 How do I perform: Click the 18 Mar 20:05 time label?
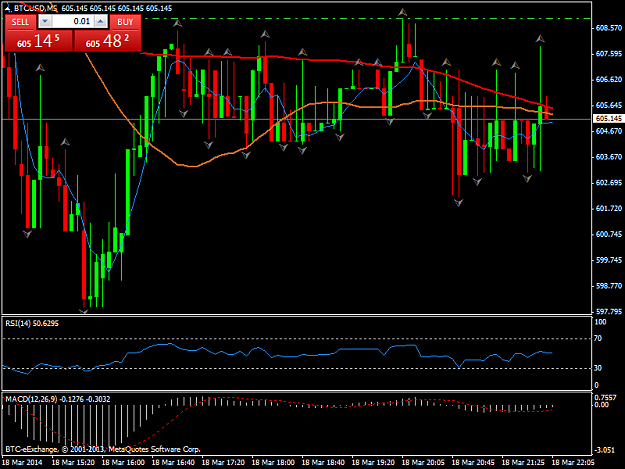[x=423, y=462]
